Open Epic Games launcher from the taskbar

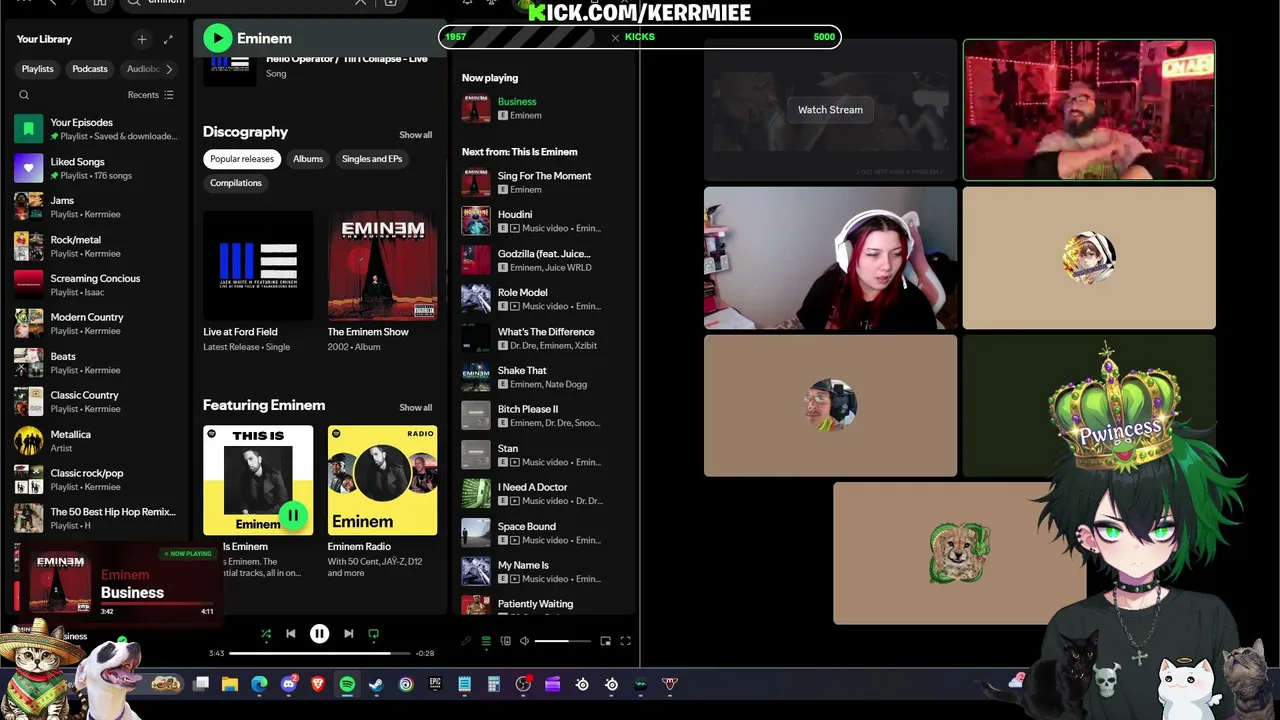(x=435, y=684)
